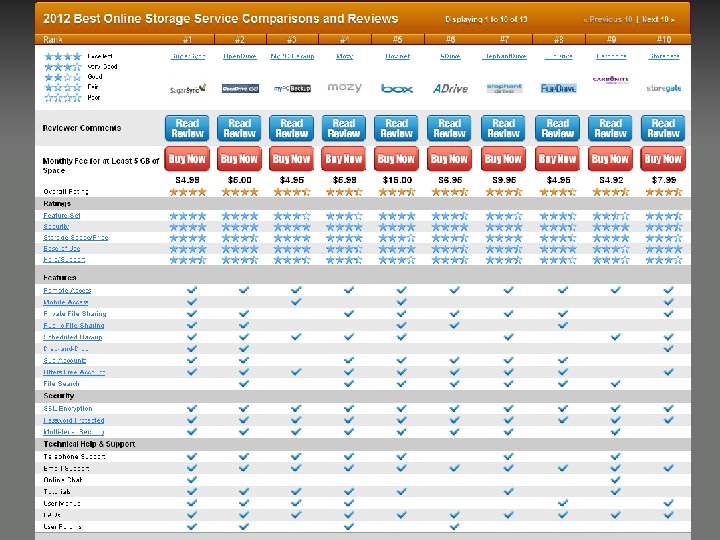
Task: Read Review for rank #8 FlipDrive
Action: click(x=557, y=128)
